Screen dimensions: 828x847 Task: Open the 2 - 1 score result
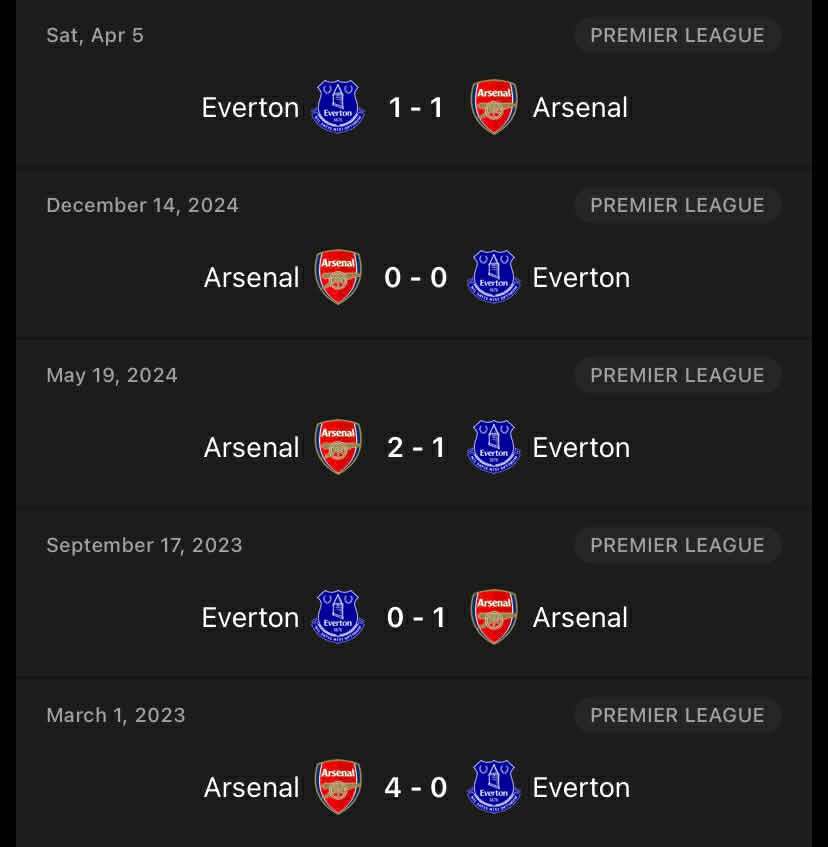tap(416, 447)
